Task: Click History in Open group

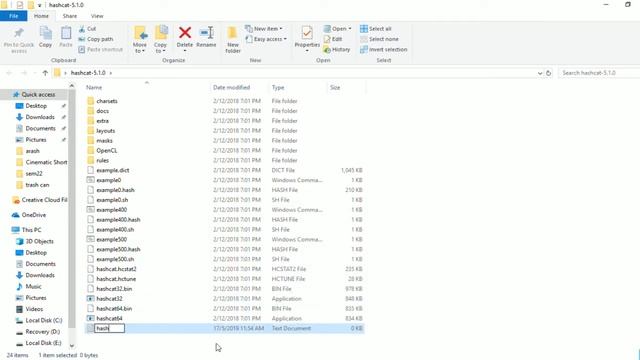Action: point(337,49)
